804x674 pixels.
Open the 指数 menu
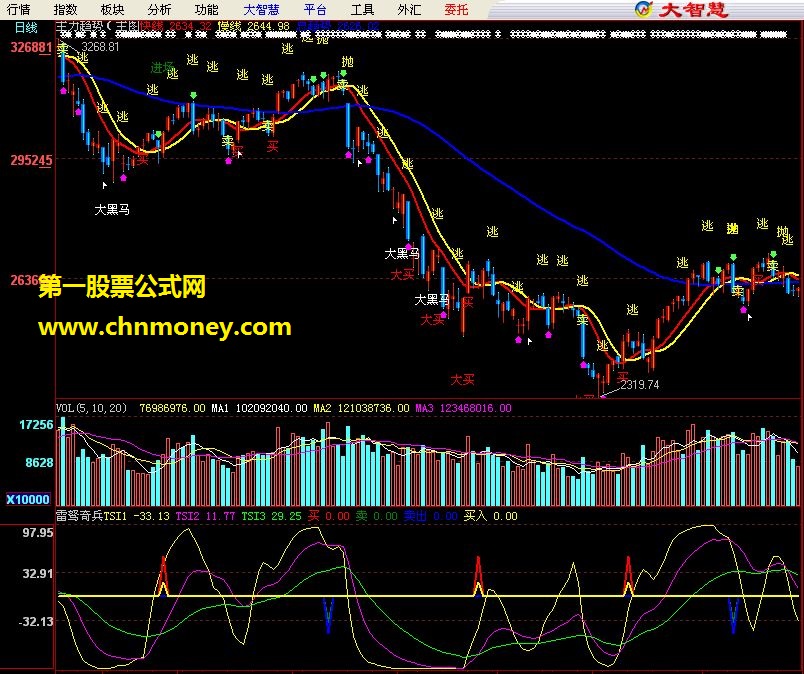click(65, 9)
